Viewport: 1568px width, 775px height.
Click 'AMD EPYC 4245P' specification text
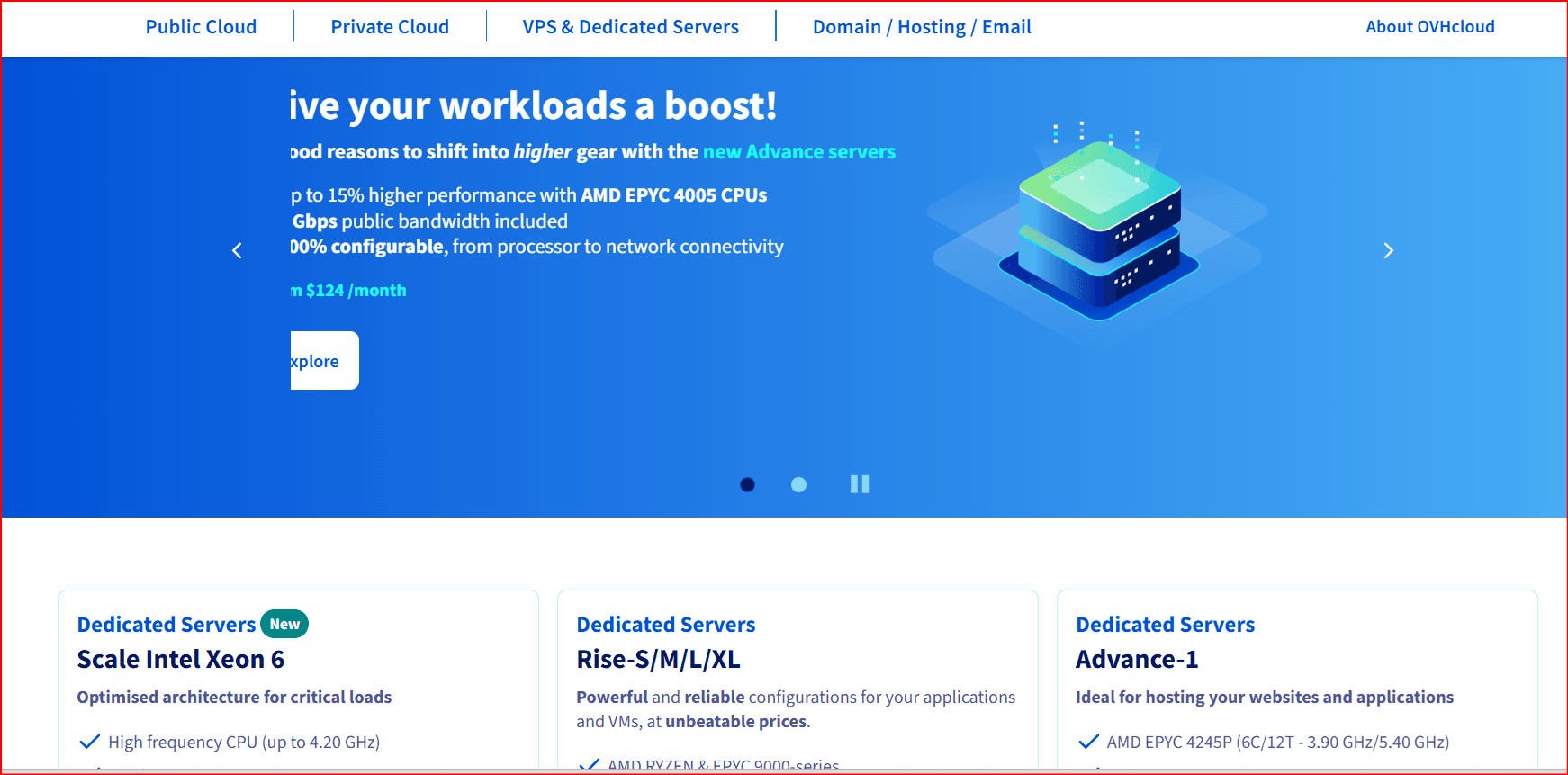1278,743
